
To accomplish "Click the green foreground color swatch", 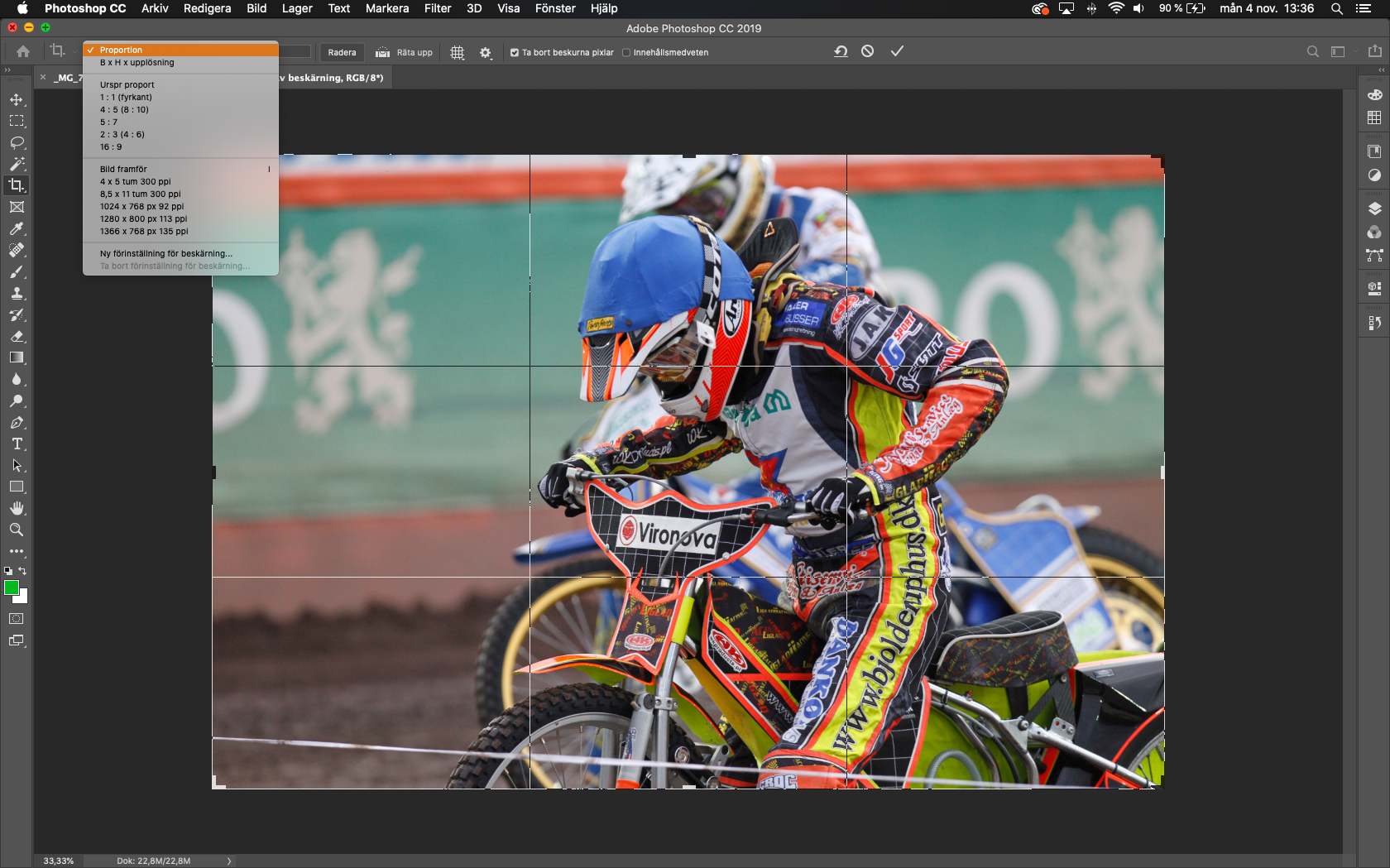I will [11, 587].
